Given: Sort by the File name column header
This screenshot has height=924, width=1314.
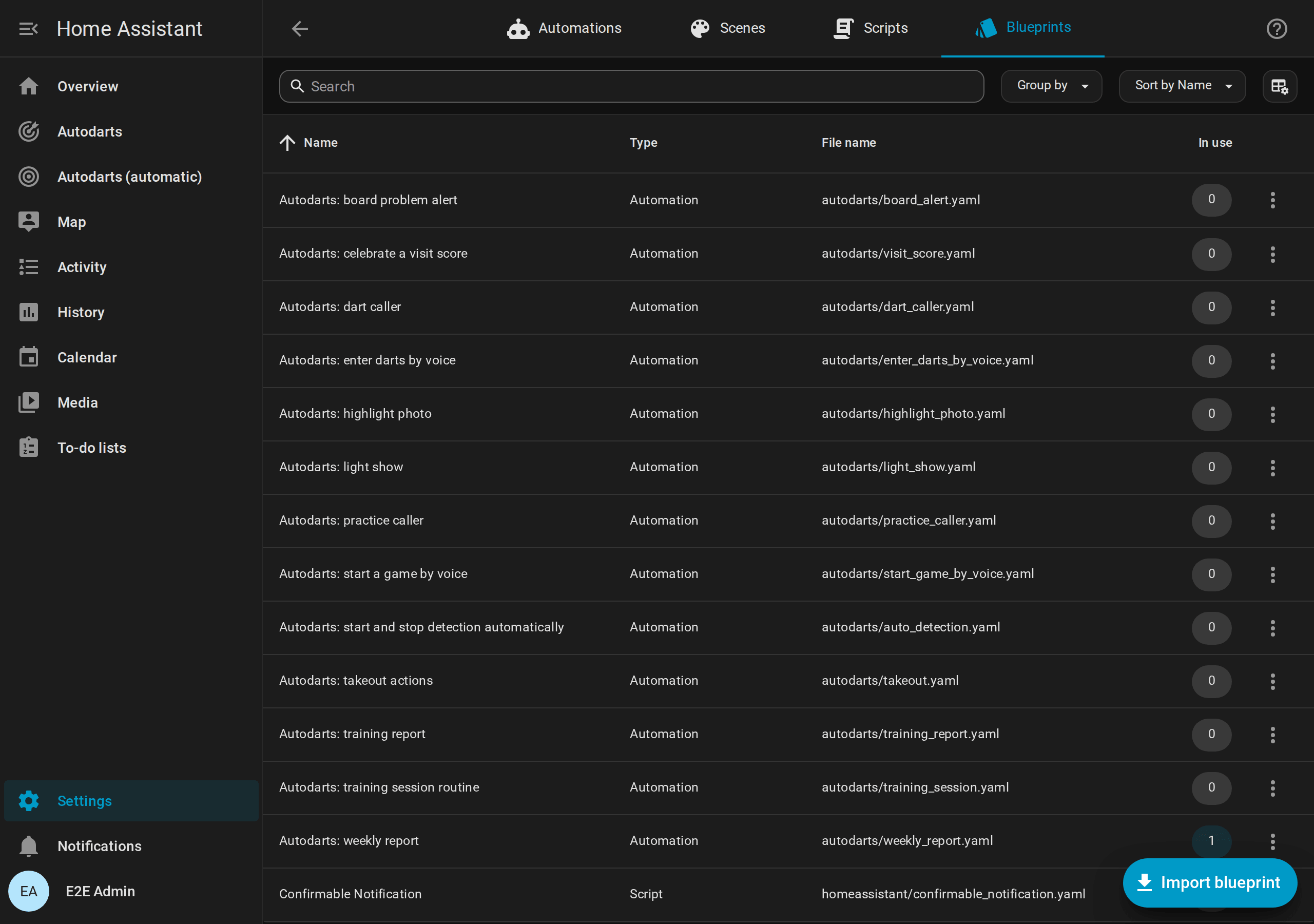Looking at the screenshot, I should point(849,143).
